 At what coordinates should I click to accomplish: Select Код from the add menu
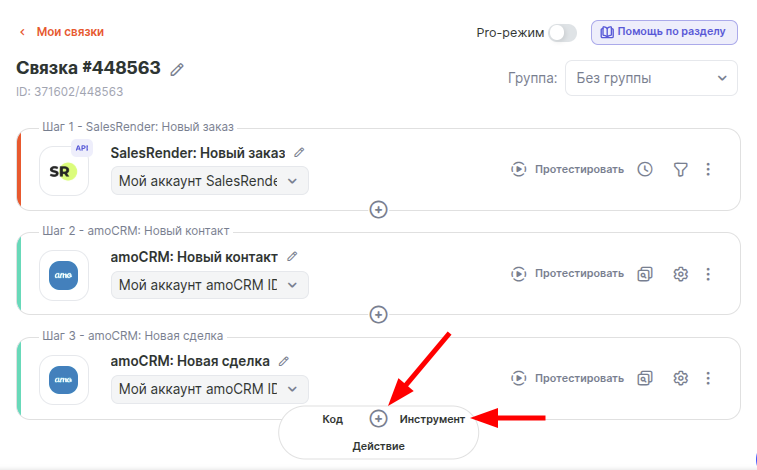pyautogui.click(x=333, y=419)
